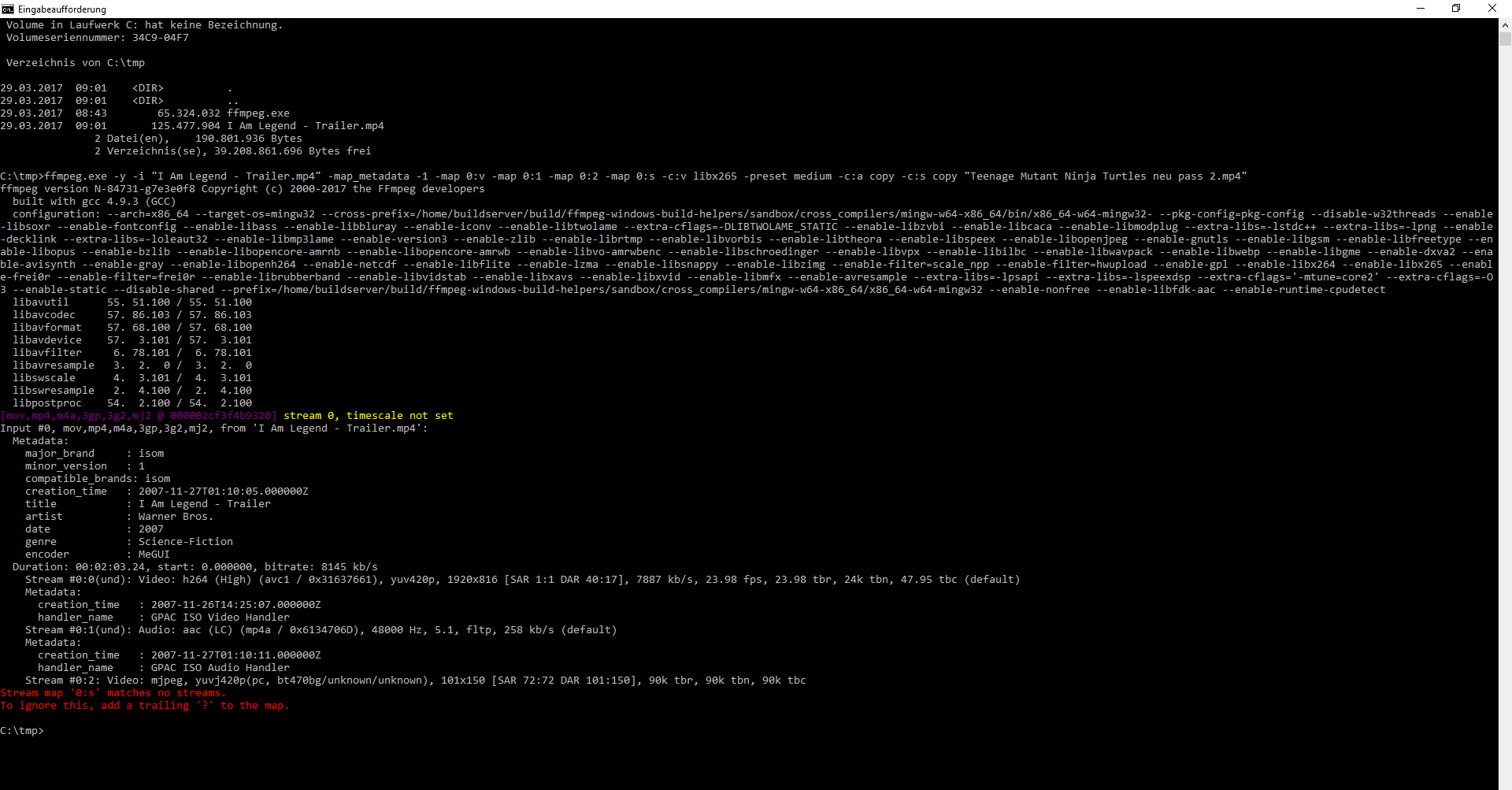The width and height of the screenshot is (1512, 790).
Task: Click 'Volumeseriennummer: 34C9-04F7' text
Action: 98,38
